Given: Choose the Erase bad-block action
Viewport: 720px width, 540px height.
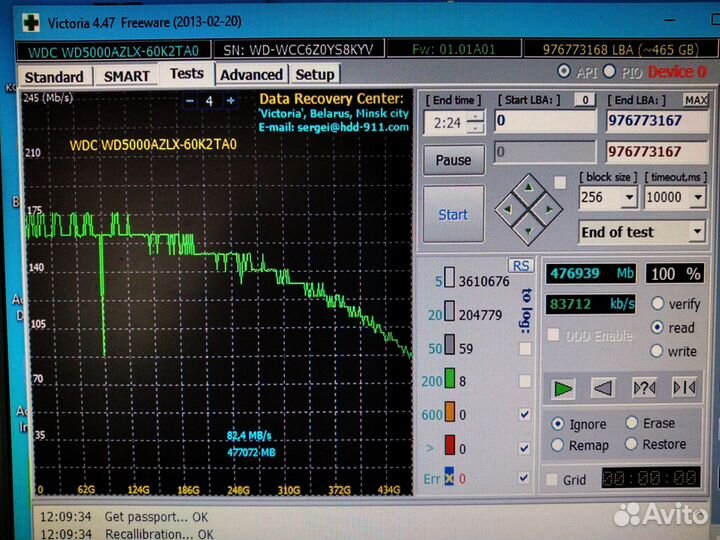Looking at the screenshot, I should click(x=632, y=422).
